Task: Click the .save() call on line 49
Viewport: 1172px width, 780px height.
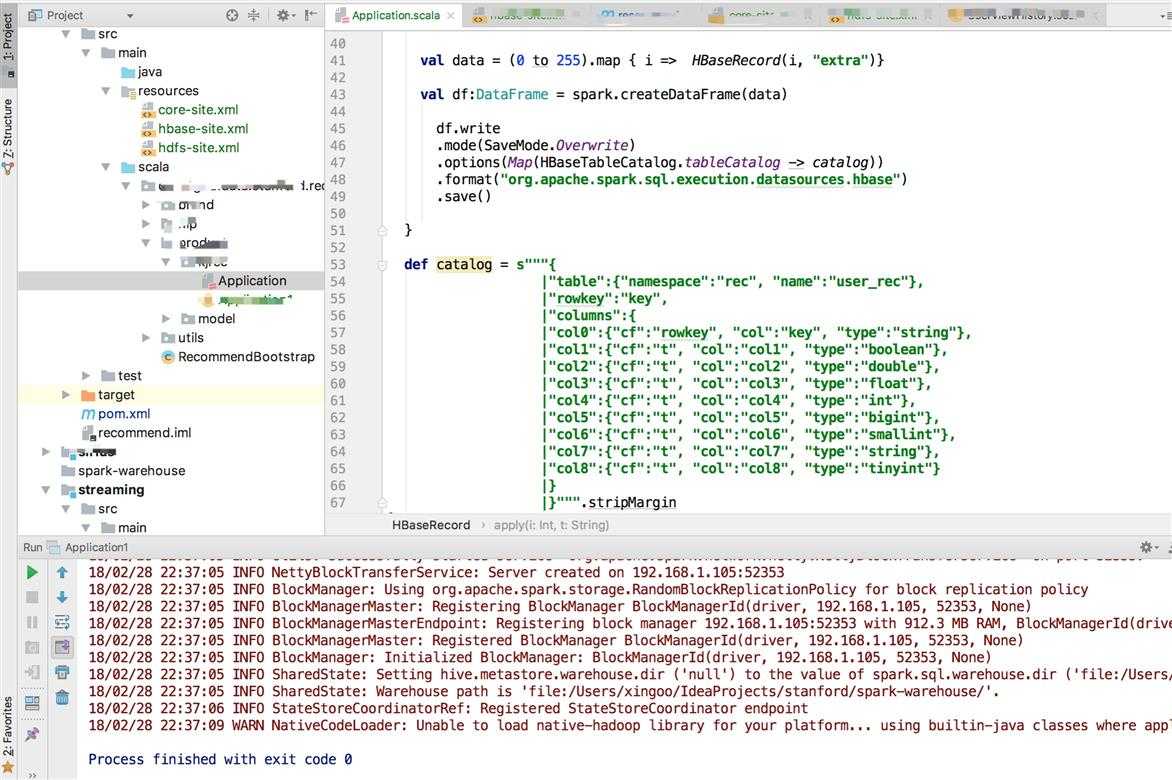Action: pyautogui.click(x=464, y=196)
